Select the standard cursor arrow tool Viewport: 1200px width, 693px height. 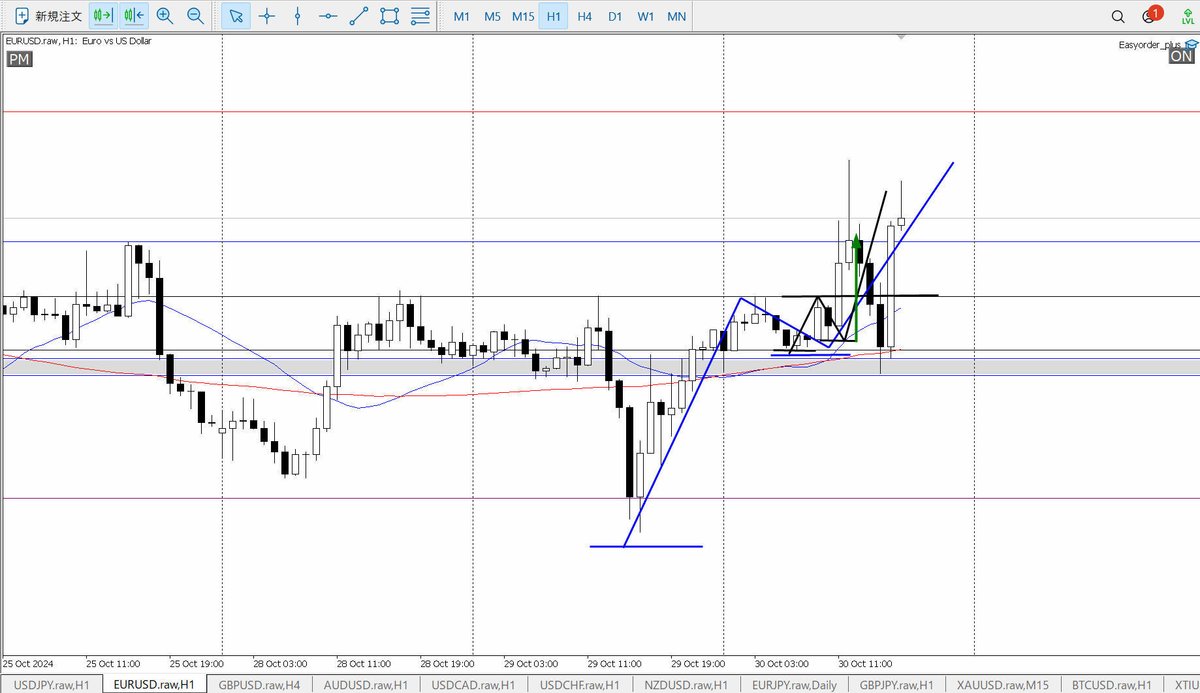point(236,16)
